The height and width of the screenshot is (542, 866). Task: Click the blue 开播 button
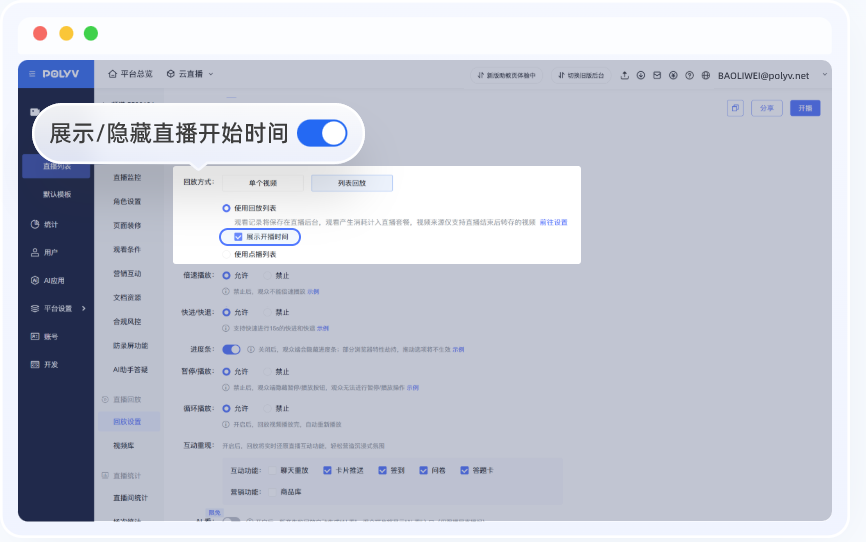[x=805, y=108]
